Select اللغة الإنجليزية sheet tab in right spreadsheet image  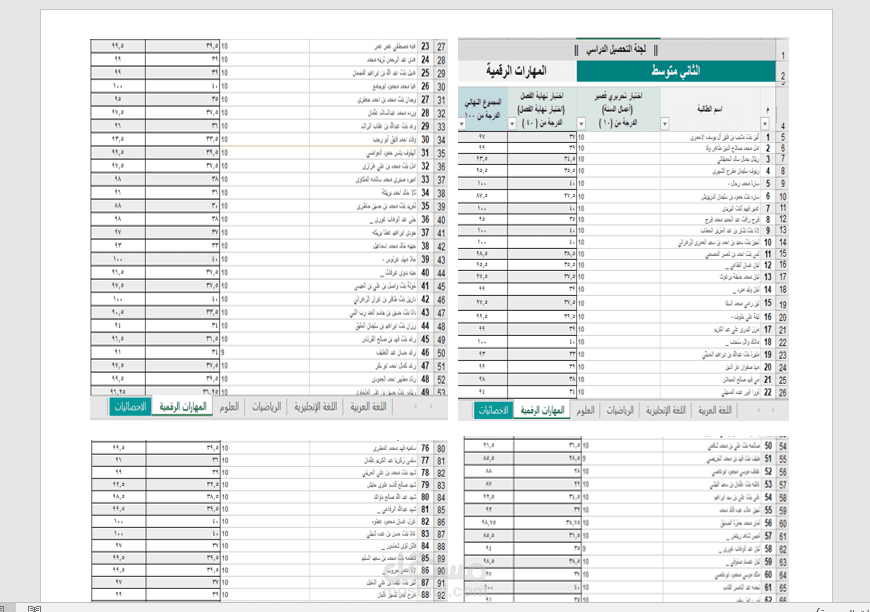pyautogui.click(x=665, y=411)
